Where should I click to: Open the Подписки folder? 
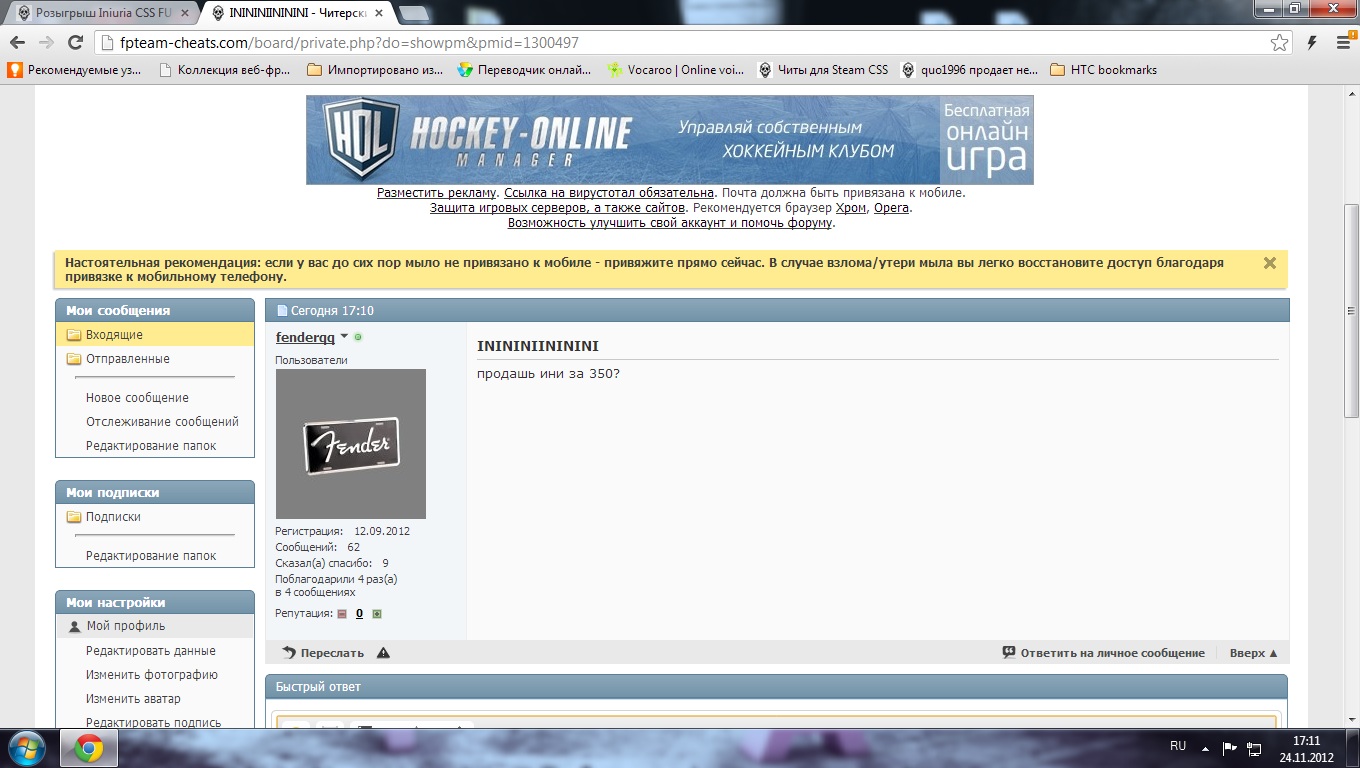click(x=113, y=517)
